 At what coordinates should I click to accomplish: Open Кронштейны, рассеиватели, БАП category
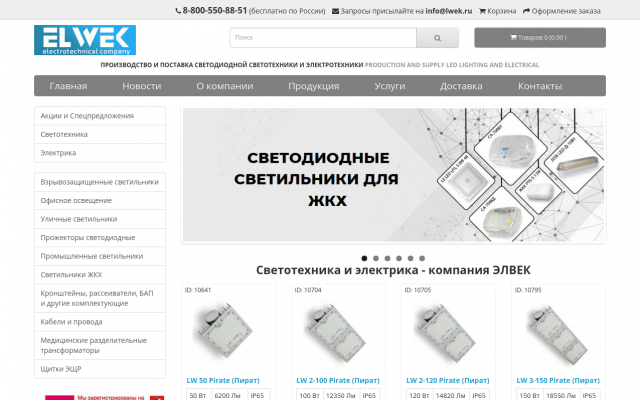(x=100, y=298)
